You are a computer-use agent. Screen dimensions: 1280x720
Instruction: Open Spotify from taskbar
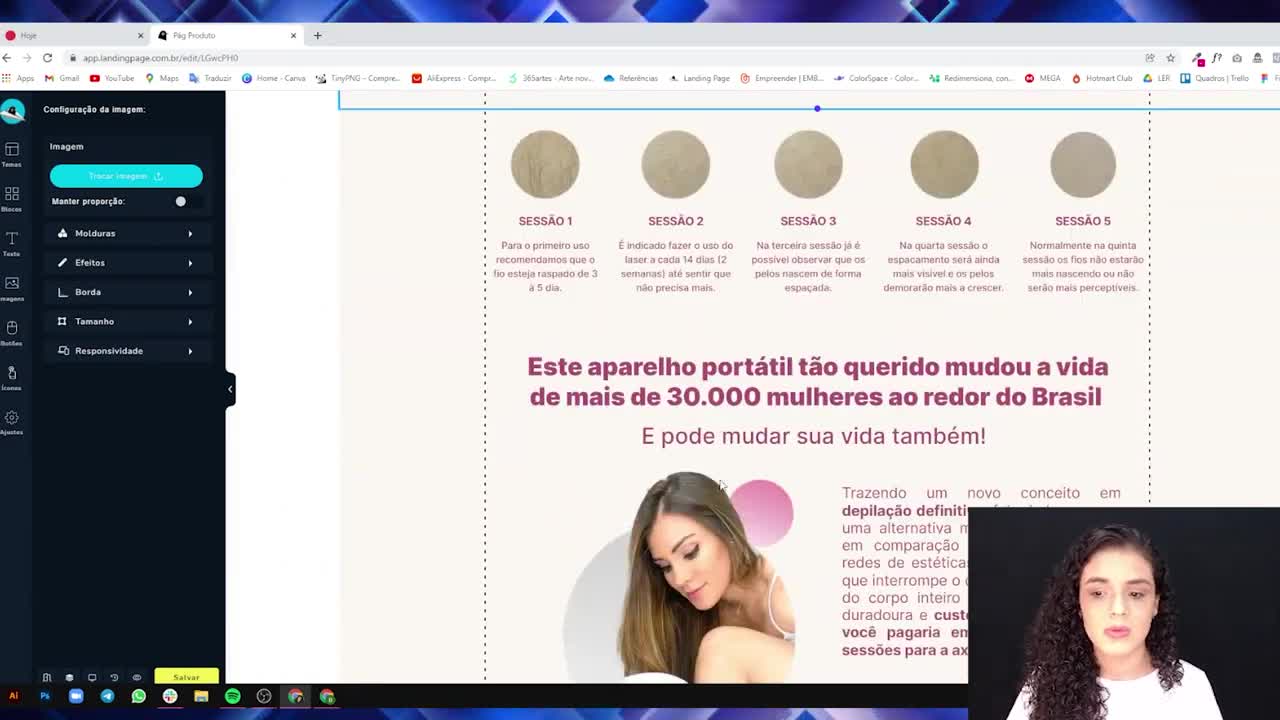click(x=232, y=696)
